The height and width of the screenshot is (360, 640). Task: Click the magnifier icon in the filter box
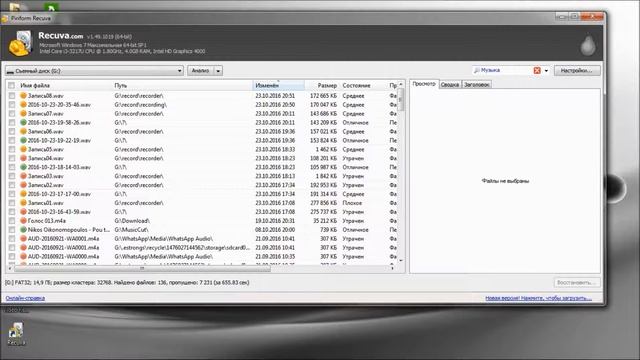(476, 70)
